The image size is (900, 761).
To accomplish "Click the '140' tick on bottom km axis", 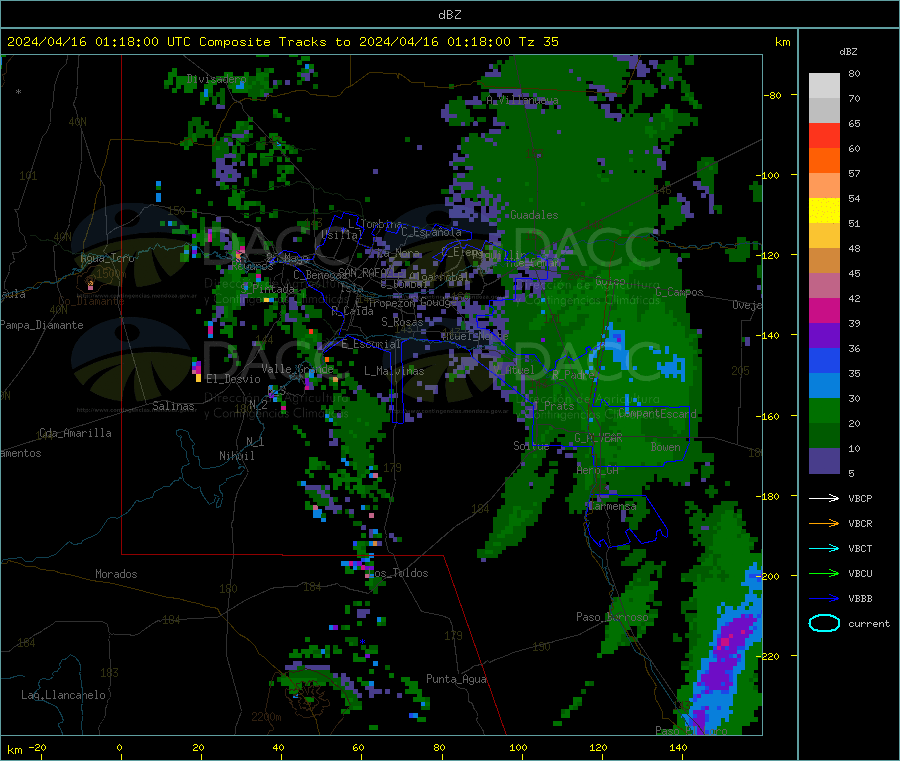I will click(678, 747).
